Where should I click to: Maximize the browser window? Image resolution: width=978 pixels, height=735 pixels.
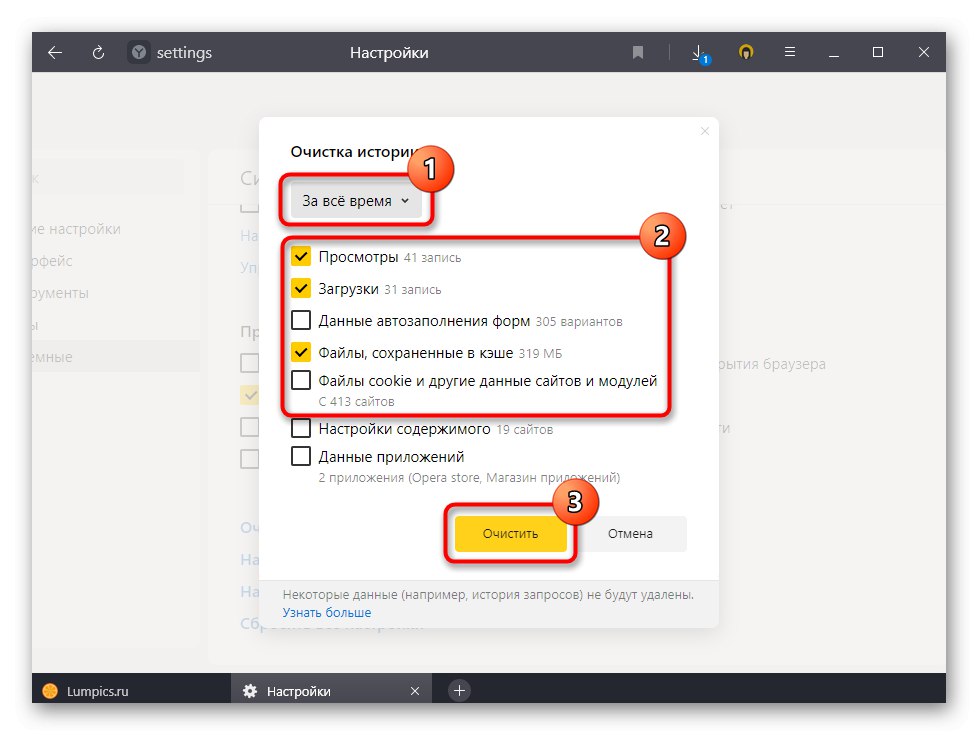878,52
